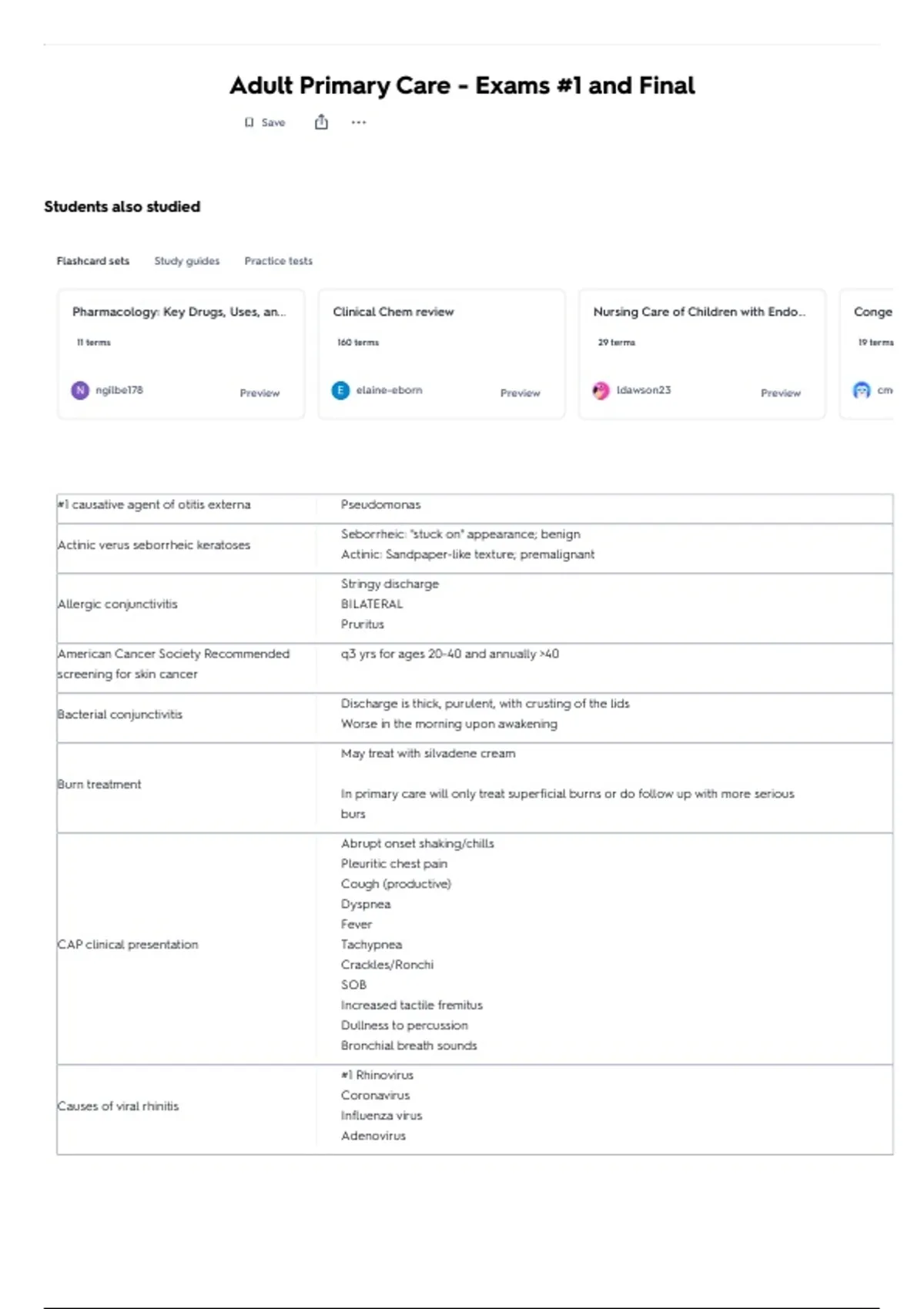Click ldawson23's pink avatar icon
Viewport: 924px width, 1309px height.
pyautogui.click(x=601, y=390)
